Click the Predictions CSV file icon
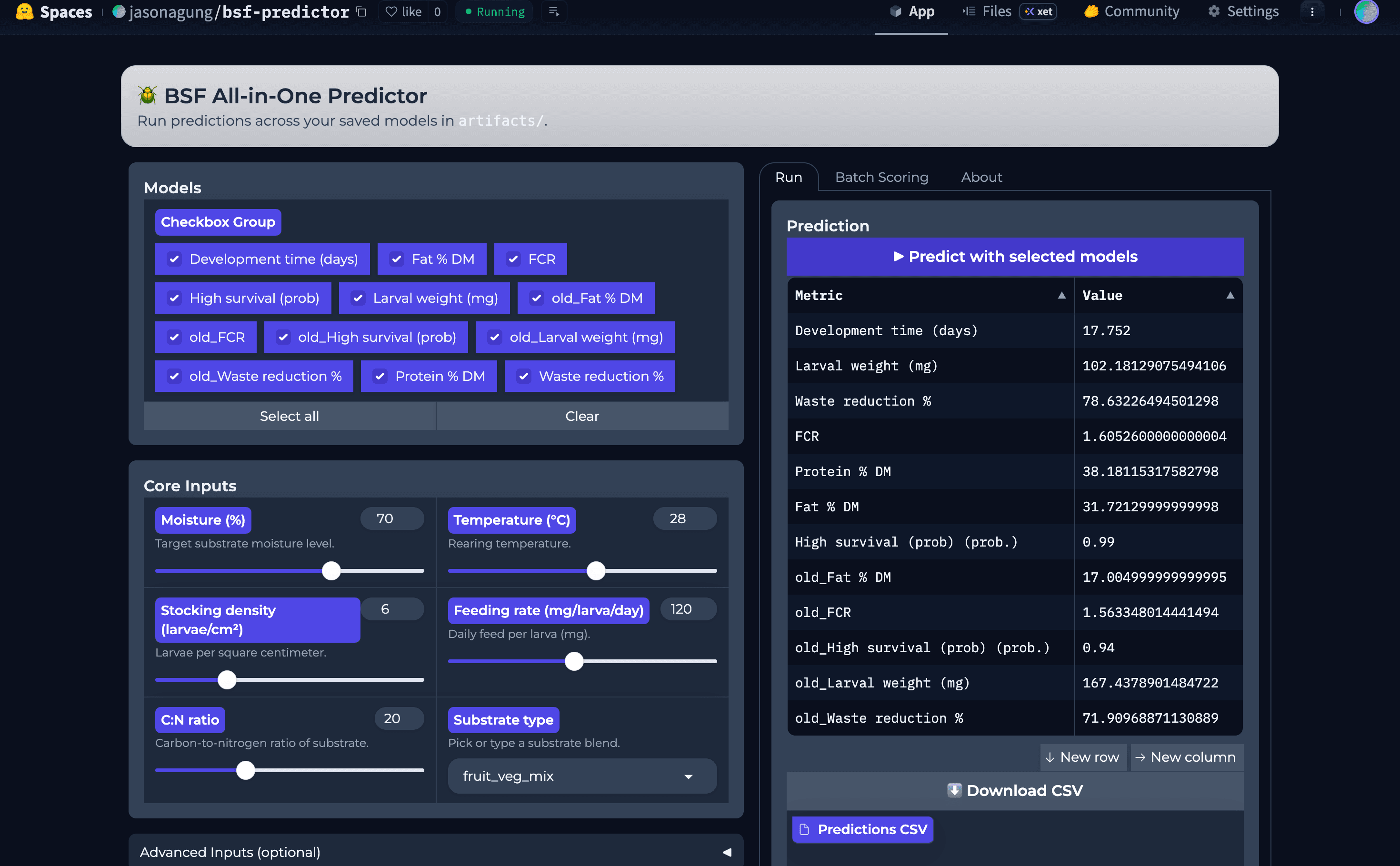The height and width of the screenshot is (866, 1400). 804,829
